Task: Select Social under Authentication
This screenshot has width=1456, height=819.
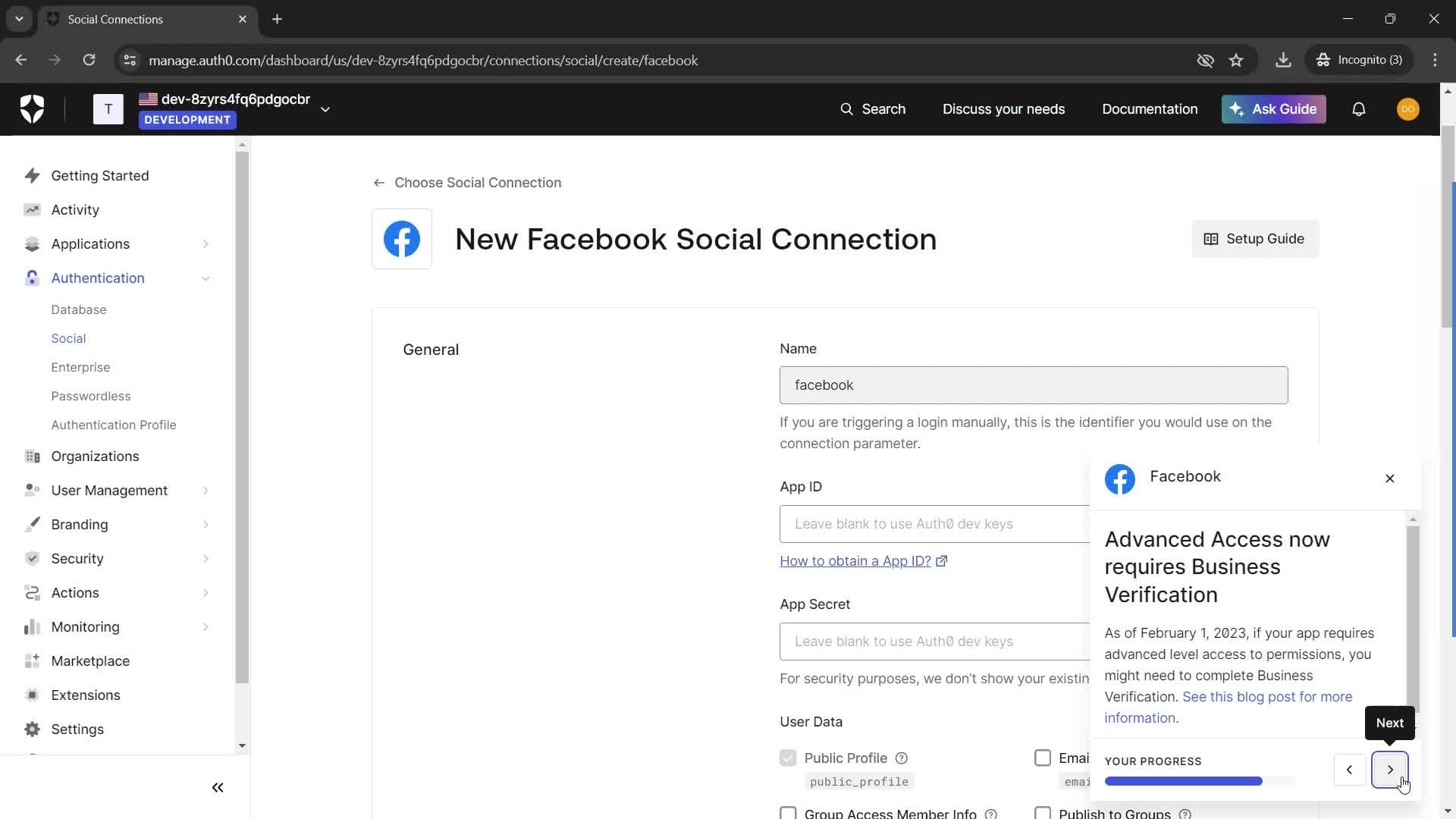Action: [x=68, y=338]
